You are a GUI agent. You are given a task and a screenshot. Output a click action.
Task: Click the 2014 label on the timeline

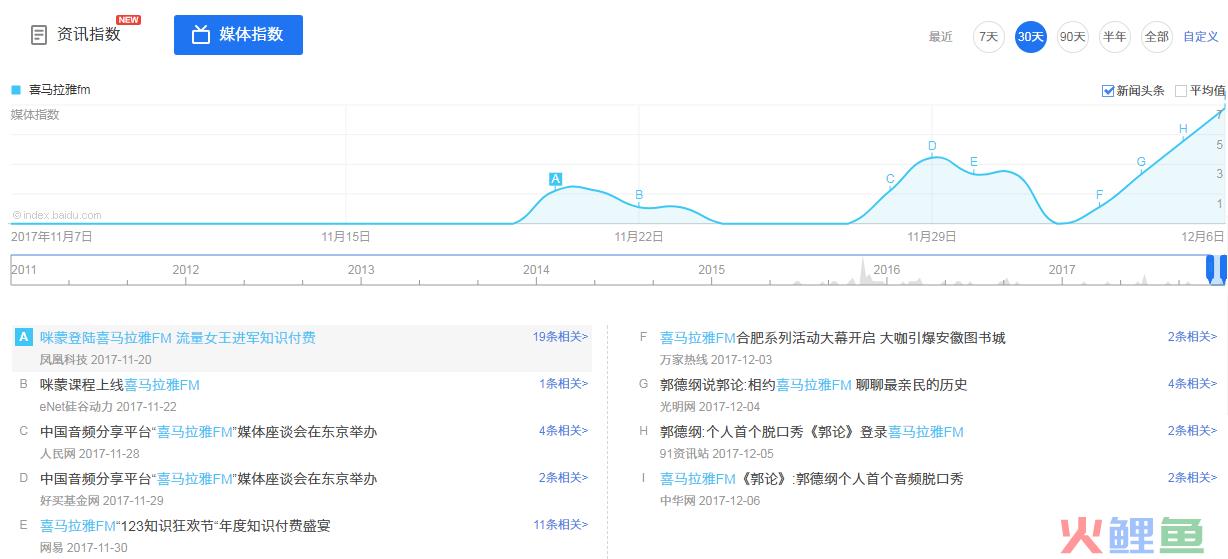pyautogui.click(x=536, y=270)
